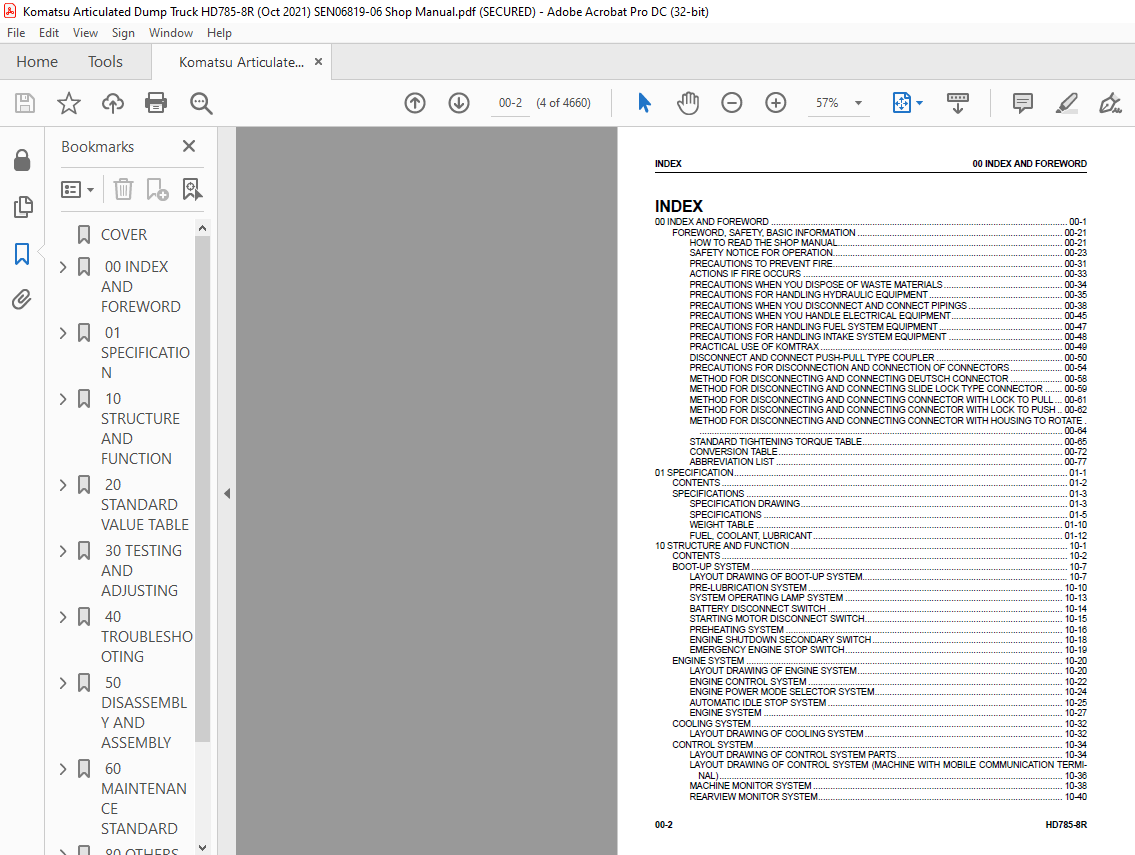Expand the 00 INDEX AND FOREWORD bookmark

tap(63, 267)
